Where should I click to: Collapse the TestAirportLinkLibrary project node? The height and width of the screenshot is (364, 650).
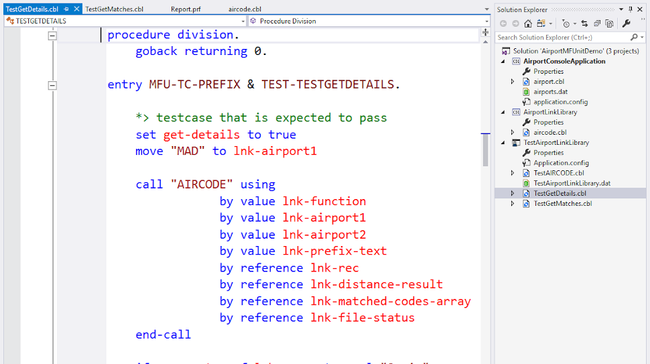(503, 143)
